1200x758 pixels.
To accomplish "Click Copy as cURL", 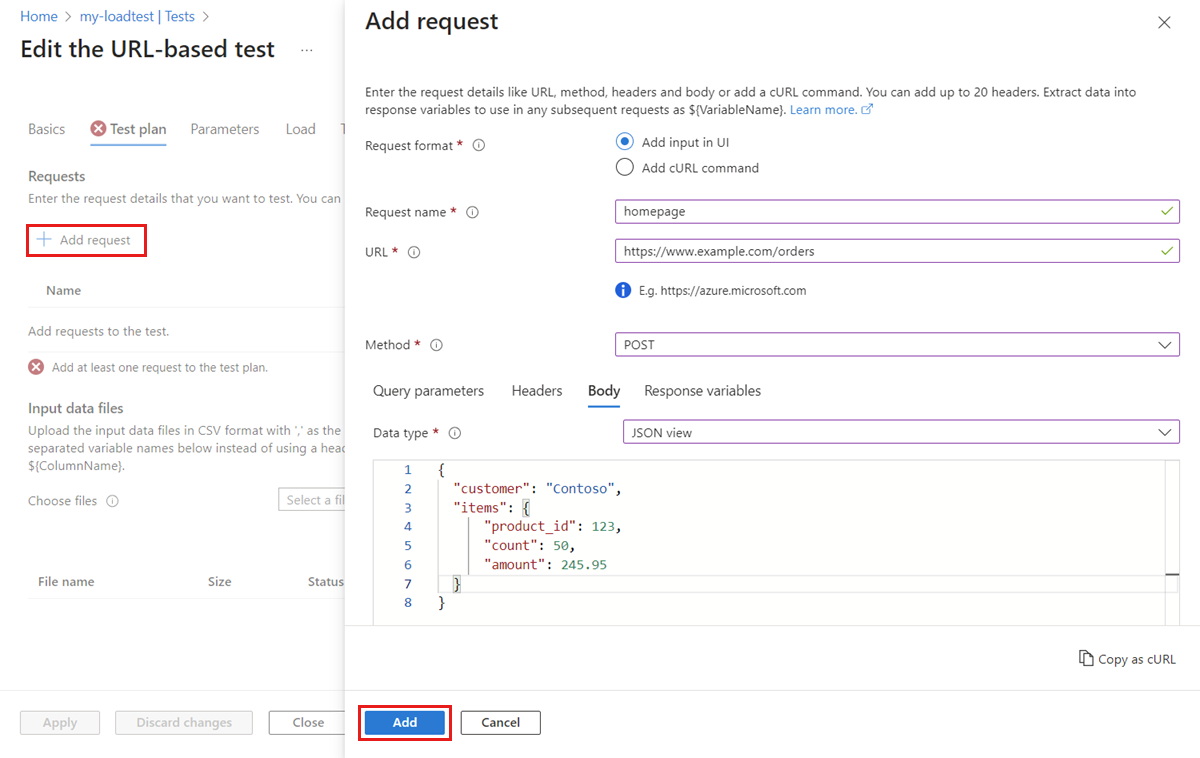I will point(1127,659).
